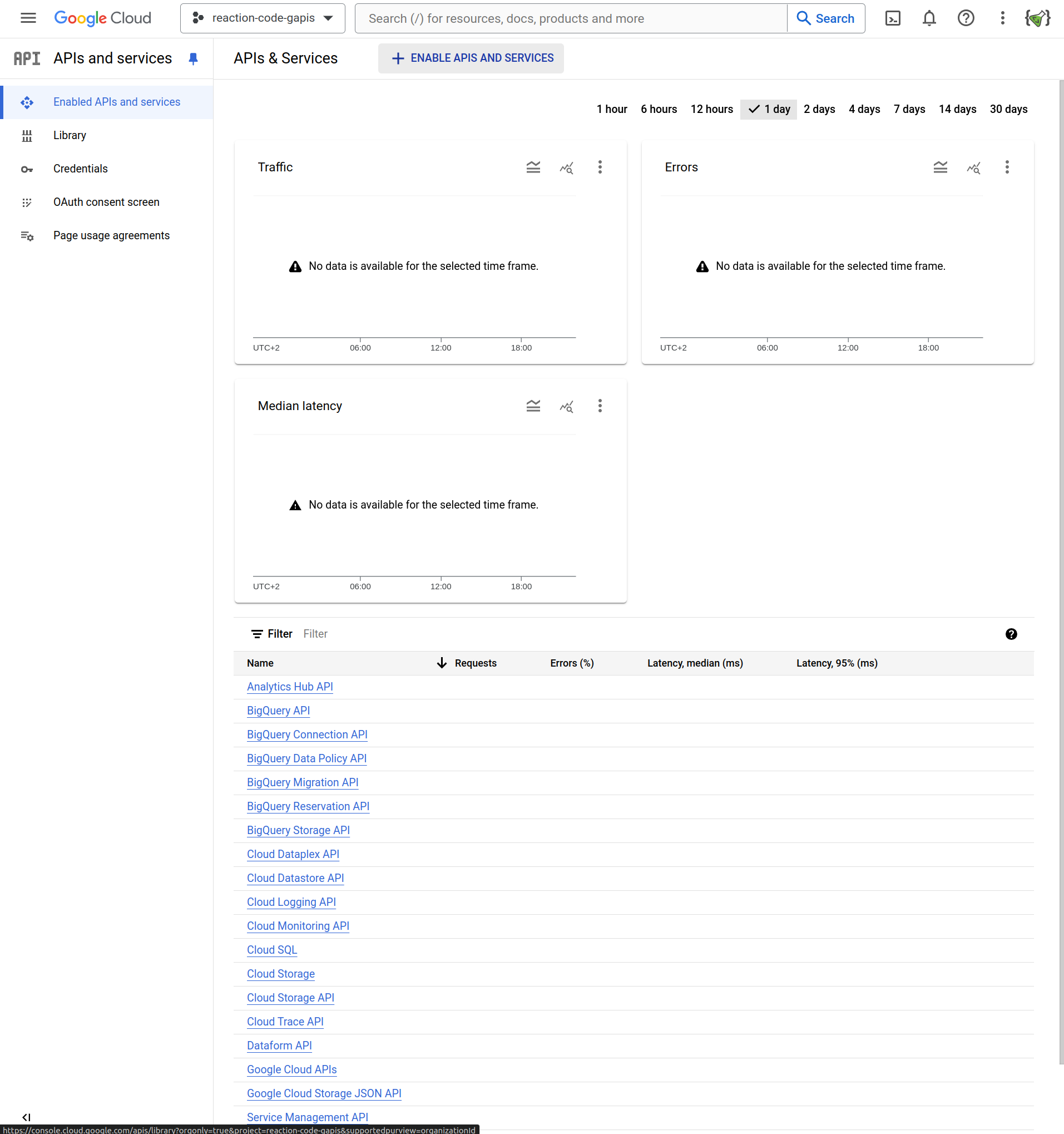Open filter help icon above table

[x=1011, y=634]
